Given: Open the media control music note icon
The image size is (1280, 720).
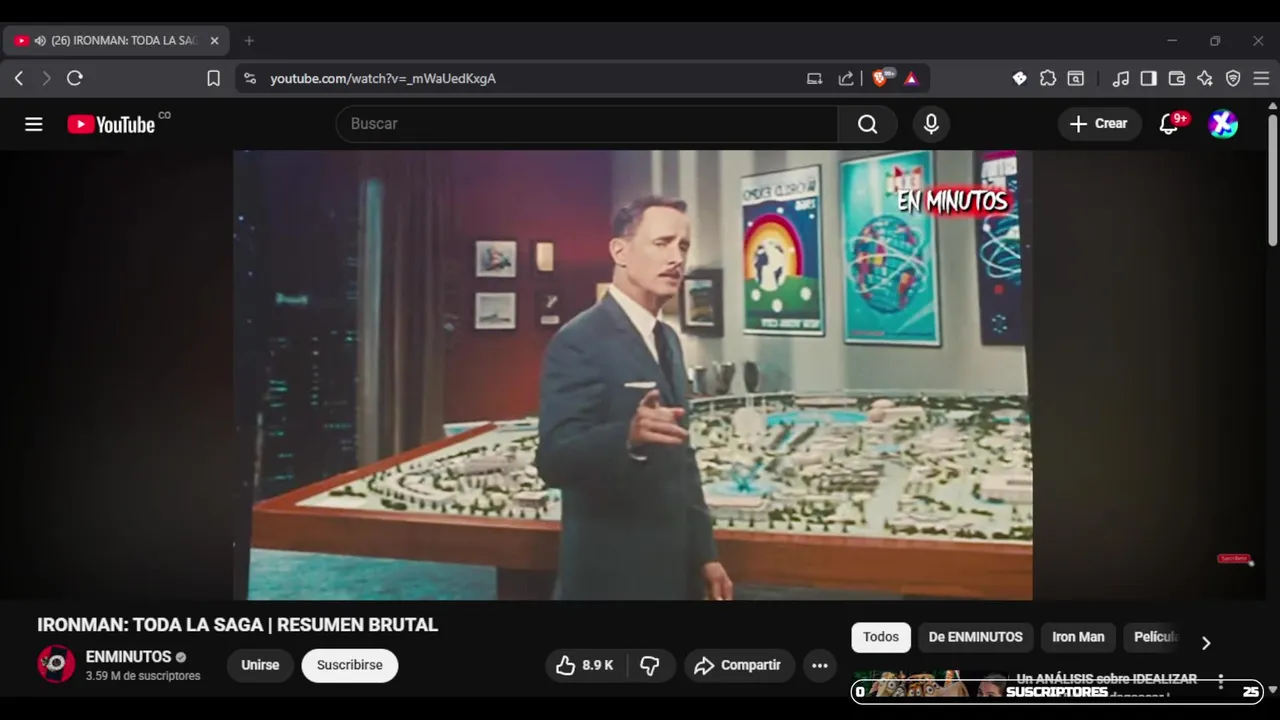Looking at the screenshot, I should (1121, 78).
